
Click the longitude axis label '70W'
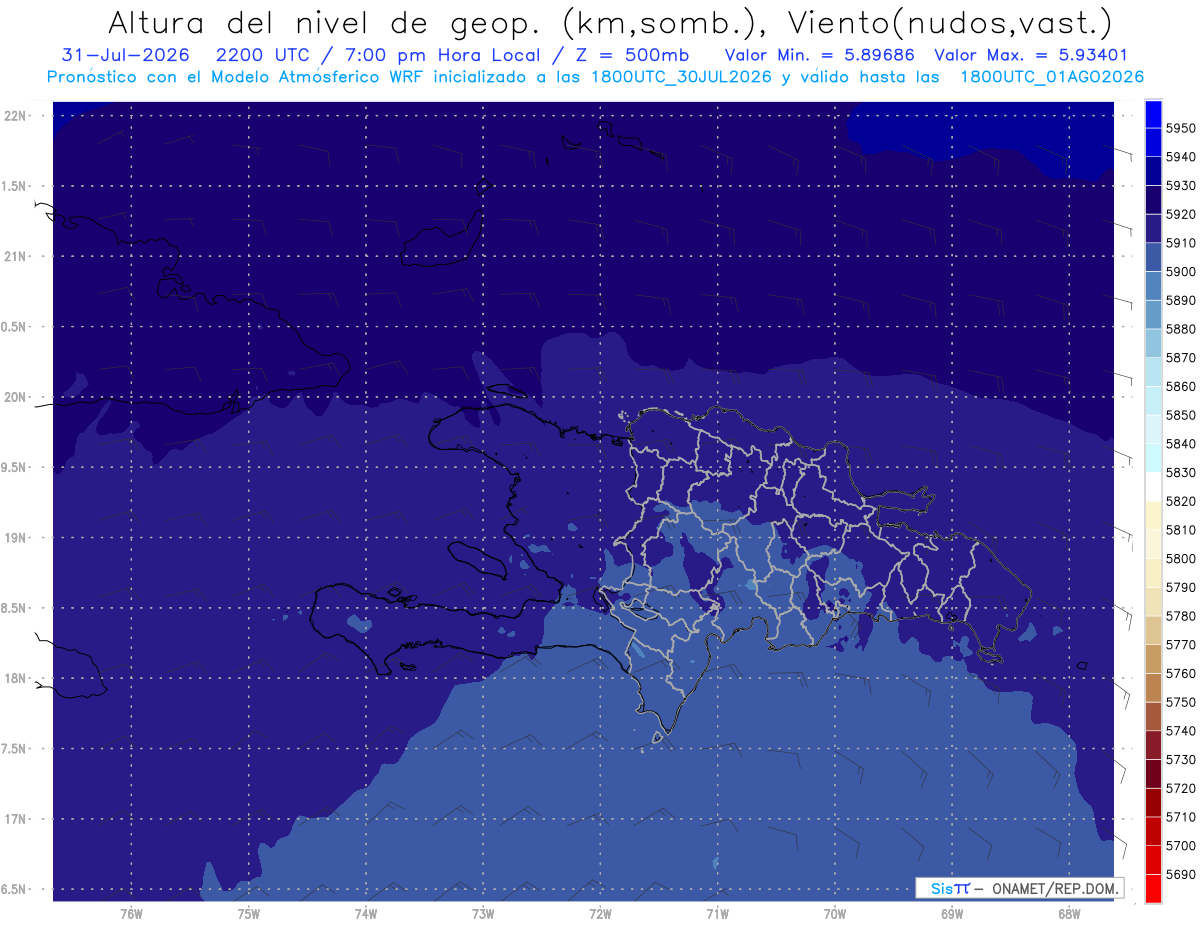coord(835,915)
